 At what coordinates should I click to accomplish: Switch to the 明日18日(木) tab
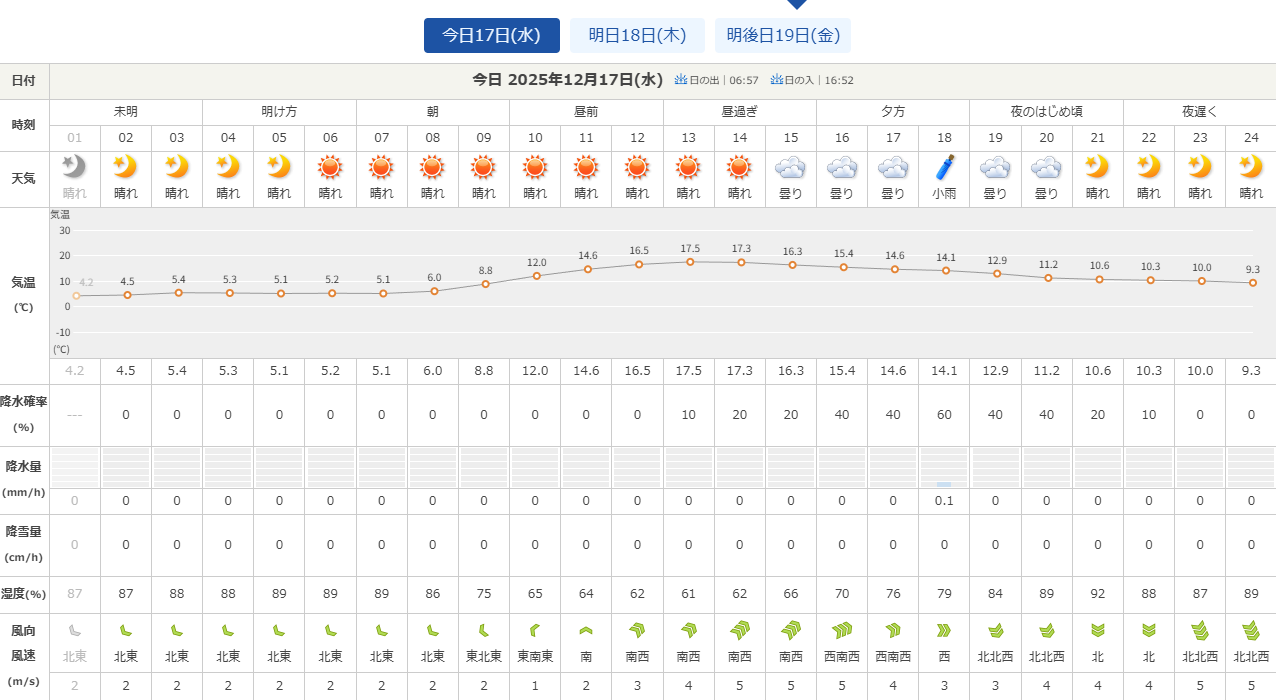coord(637,35)
